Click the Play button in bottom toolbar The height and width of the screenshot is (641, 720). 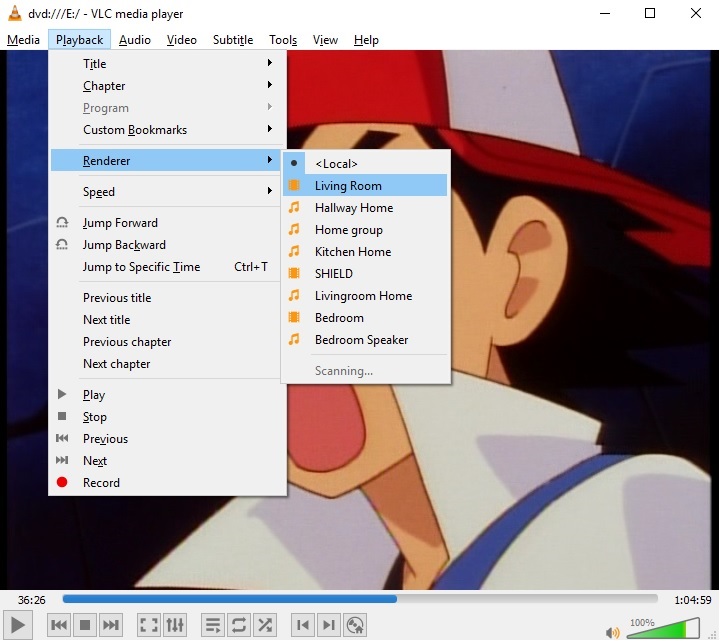[x=18, y=625]
